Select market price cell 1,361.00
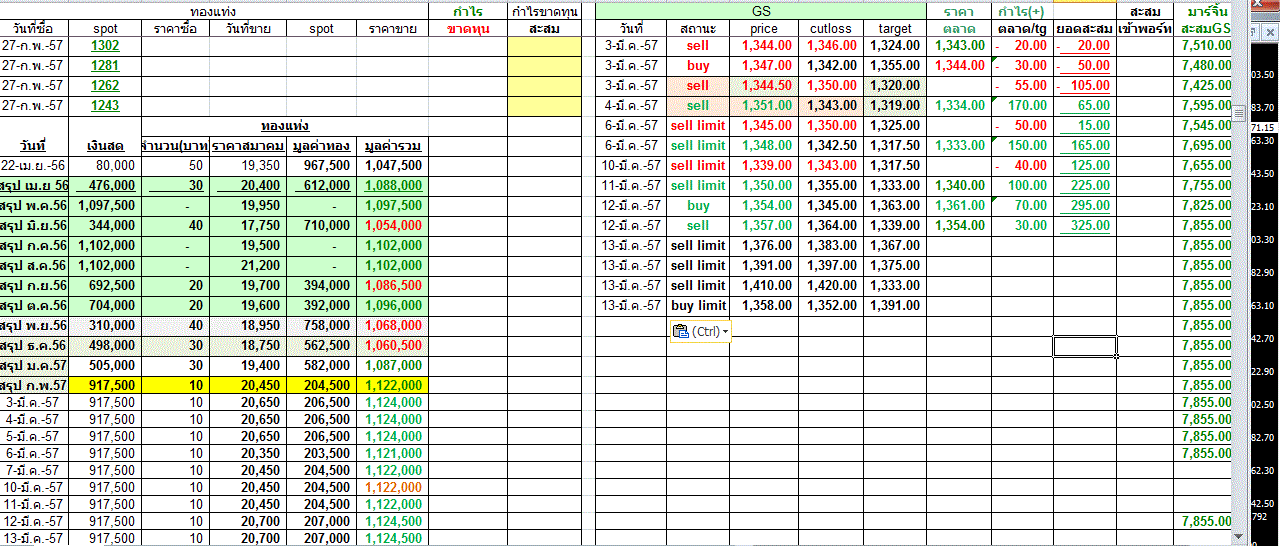Image resolution: width=1280 pixels, height=546 pixels. tap(959, 206)
